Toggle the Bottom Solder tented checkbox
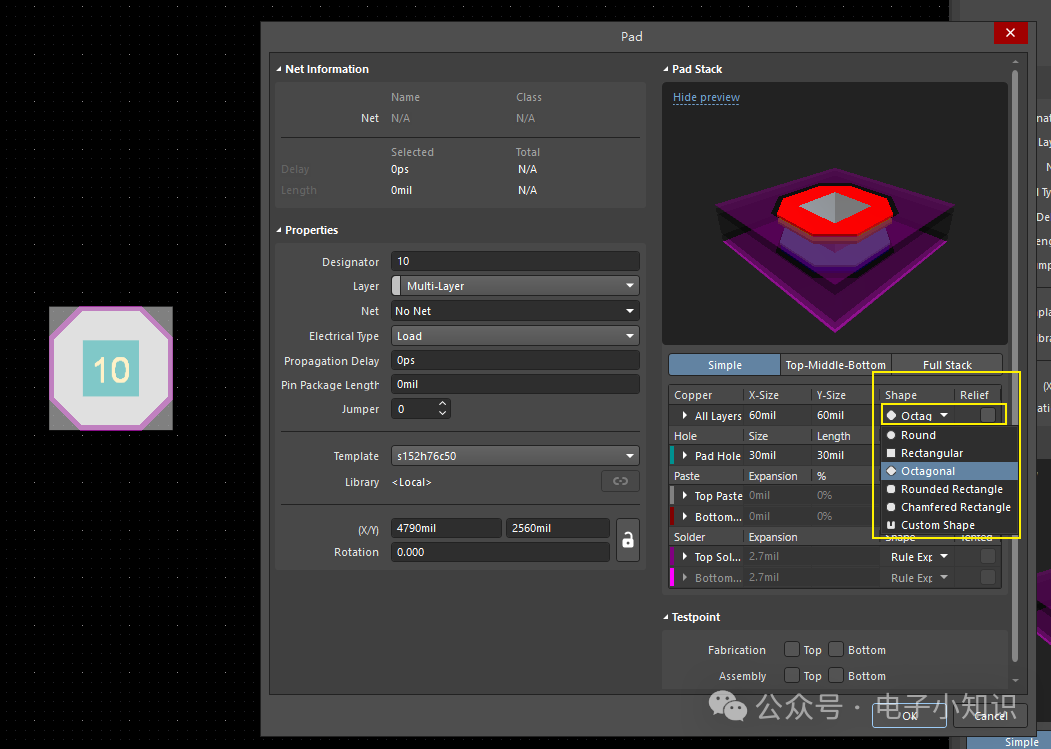 coord(987,577)
